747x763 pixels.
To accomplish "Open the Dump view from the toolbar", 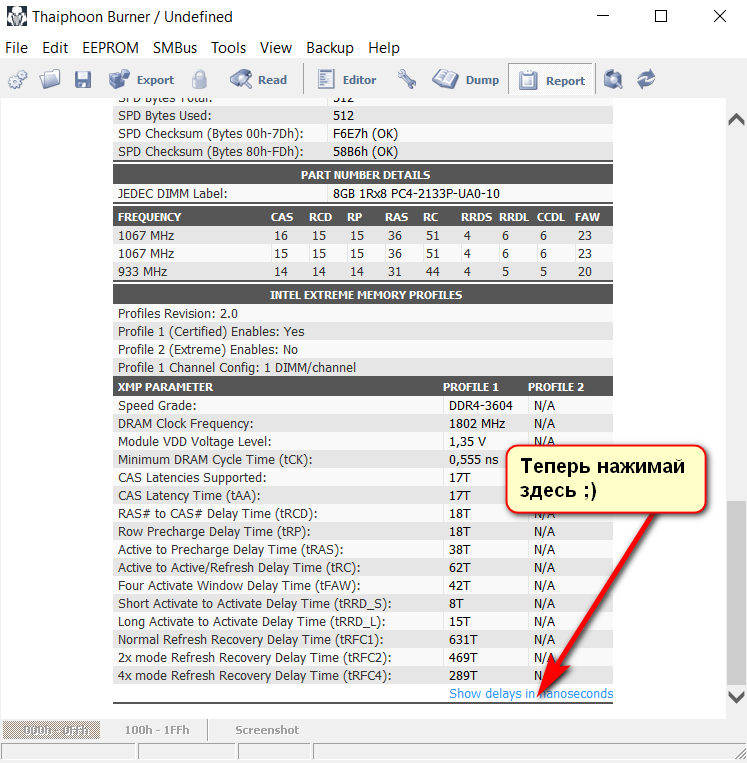I will coord(466,79).
